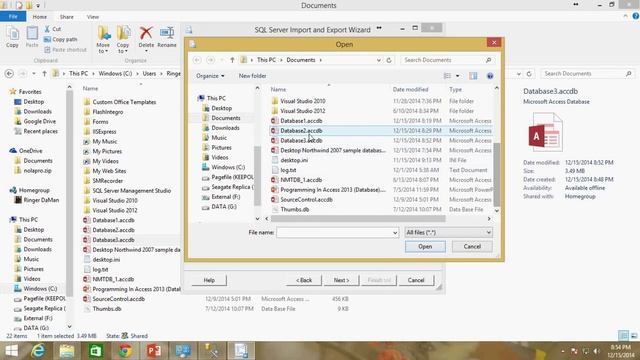Viewport: 640px width, 360px height.
Task: Select Database3.accdb in Open dialog
Action: 301,140
